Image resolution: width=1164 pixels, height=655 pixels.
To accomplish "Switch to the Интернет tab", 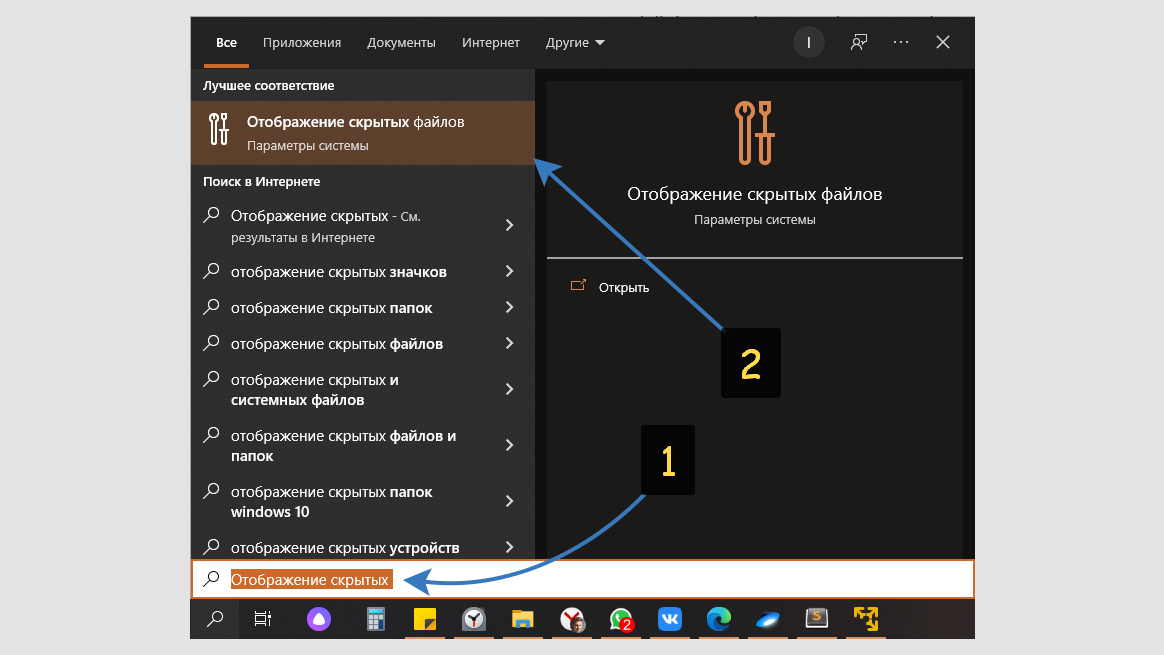I will (491, 42).
